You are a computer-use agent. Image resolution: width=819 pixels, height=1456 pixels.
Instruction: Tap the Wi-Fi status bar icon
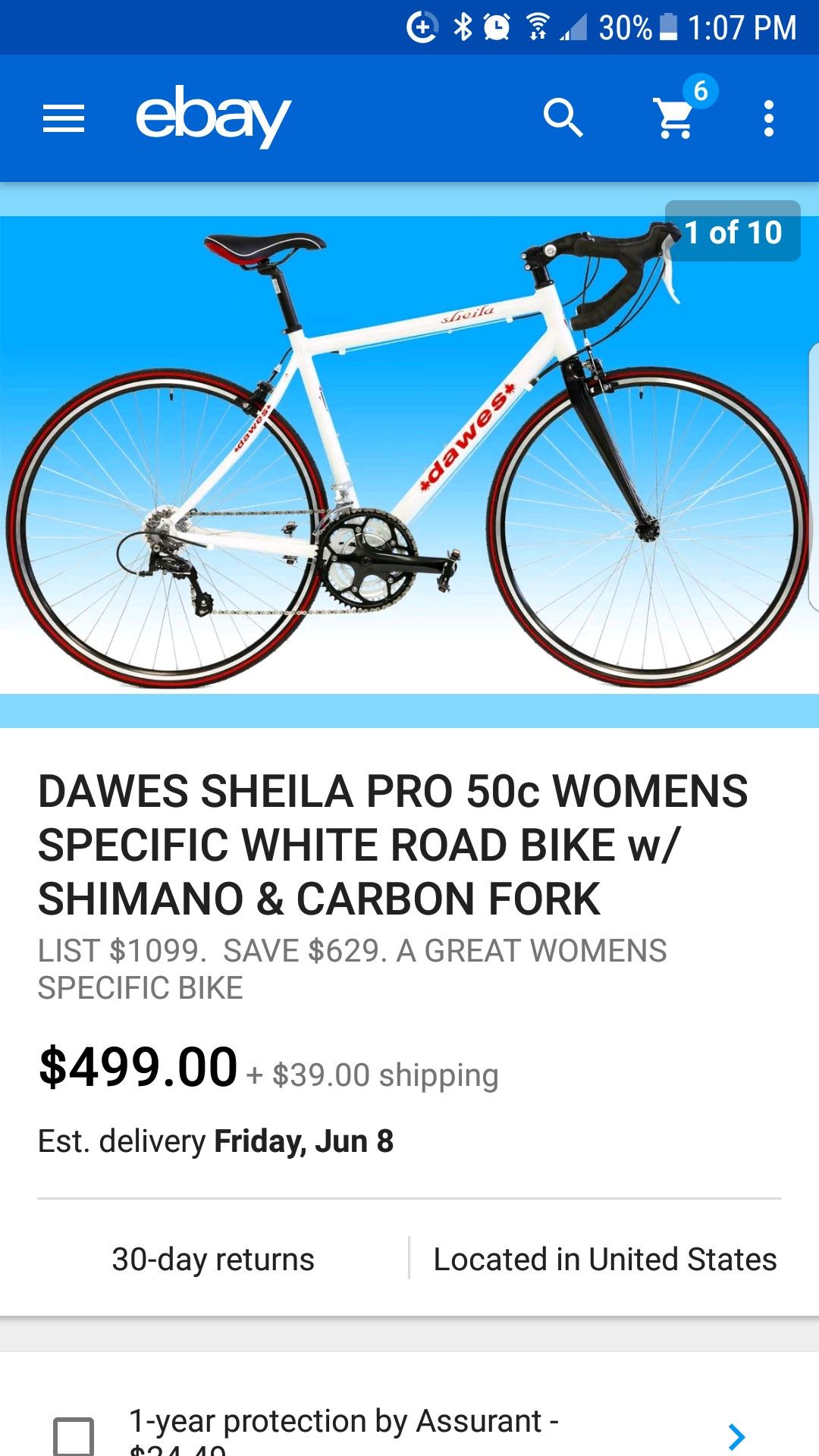tap(538, 27)
